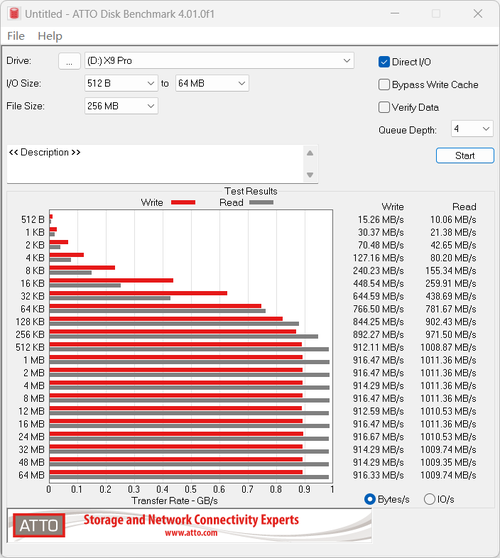This screenshot has height=558, width=500.
Task: Open the File Size 256 MB dropdown
Action: [x=121, y=106]
